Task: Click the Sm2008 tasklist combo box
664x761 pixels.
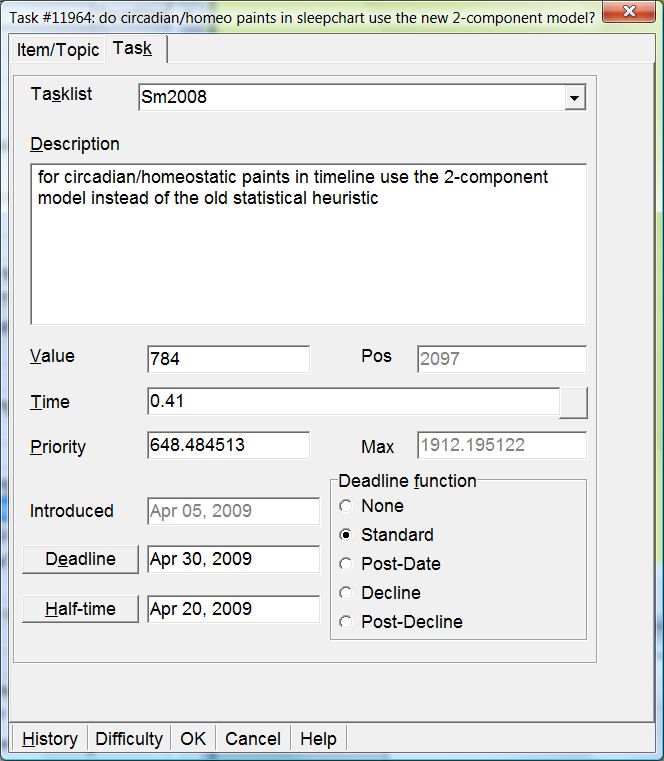Action: tap(350, 98)
